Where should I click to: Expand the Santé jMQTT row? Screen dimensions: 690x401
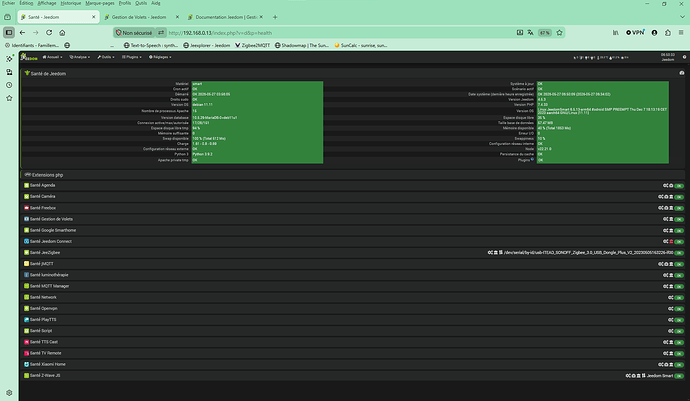point(352,264)
